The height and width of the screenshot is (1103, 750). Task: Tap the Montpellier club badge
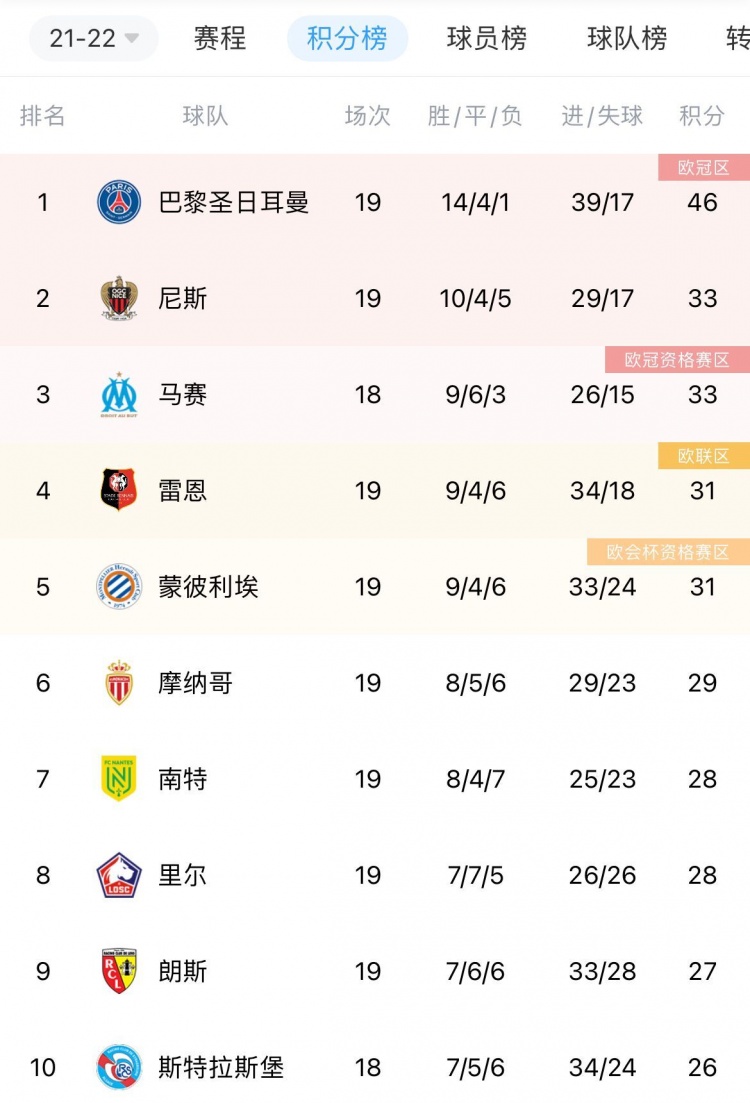[119, 587]
